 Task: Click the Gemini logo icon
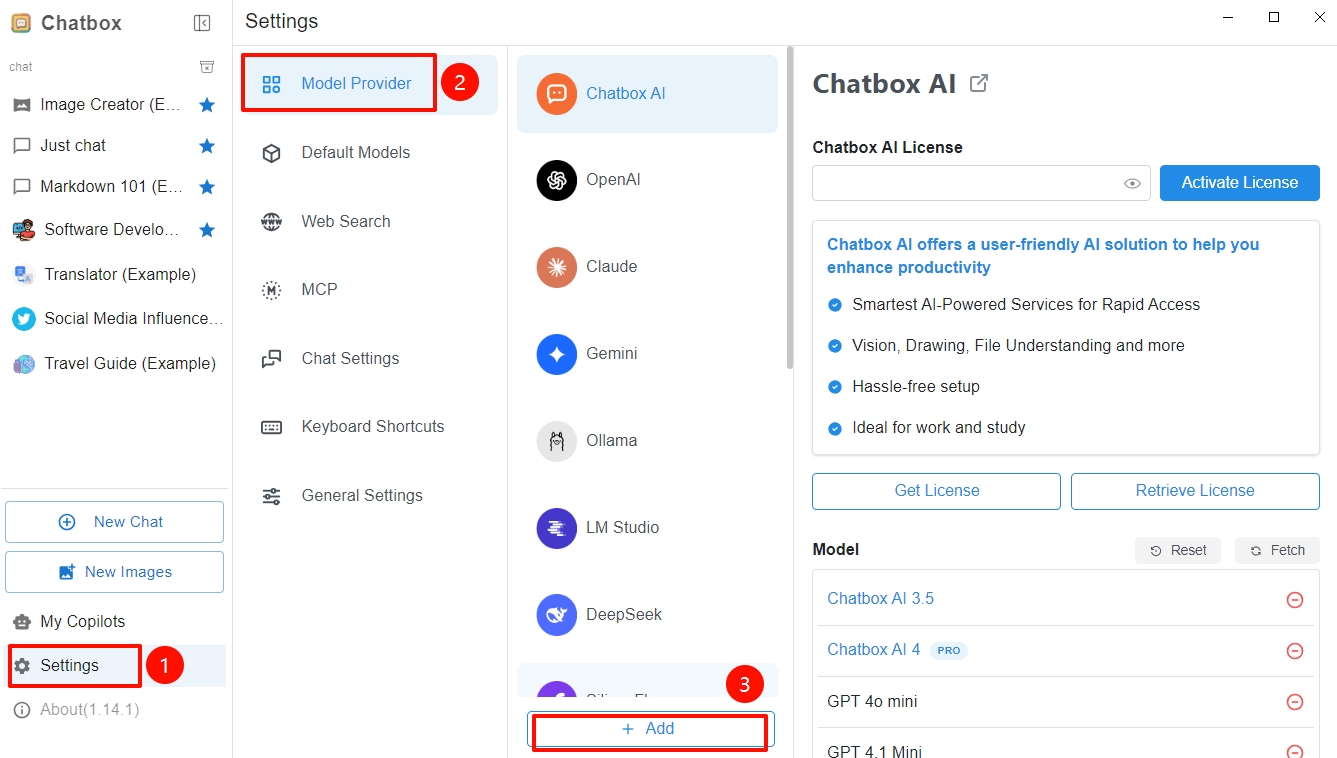[x=557, y=354]
